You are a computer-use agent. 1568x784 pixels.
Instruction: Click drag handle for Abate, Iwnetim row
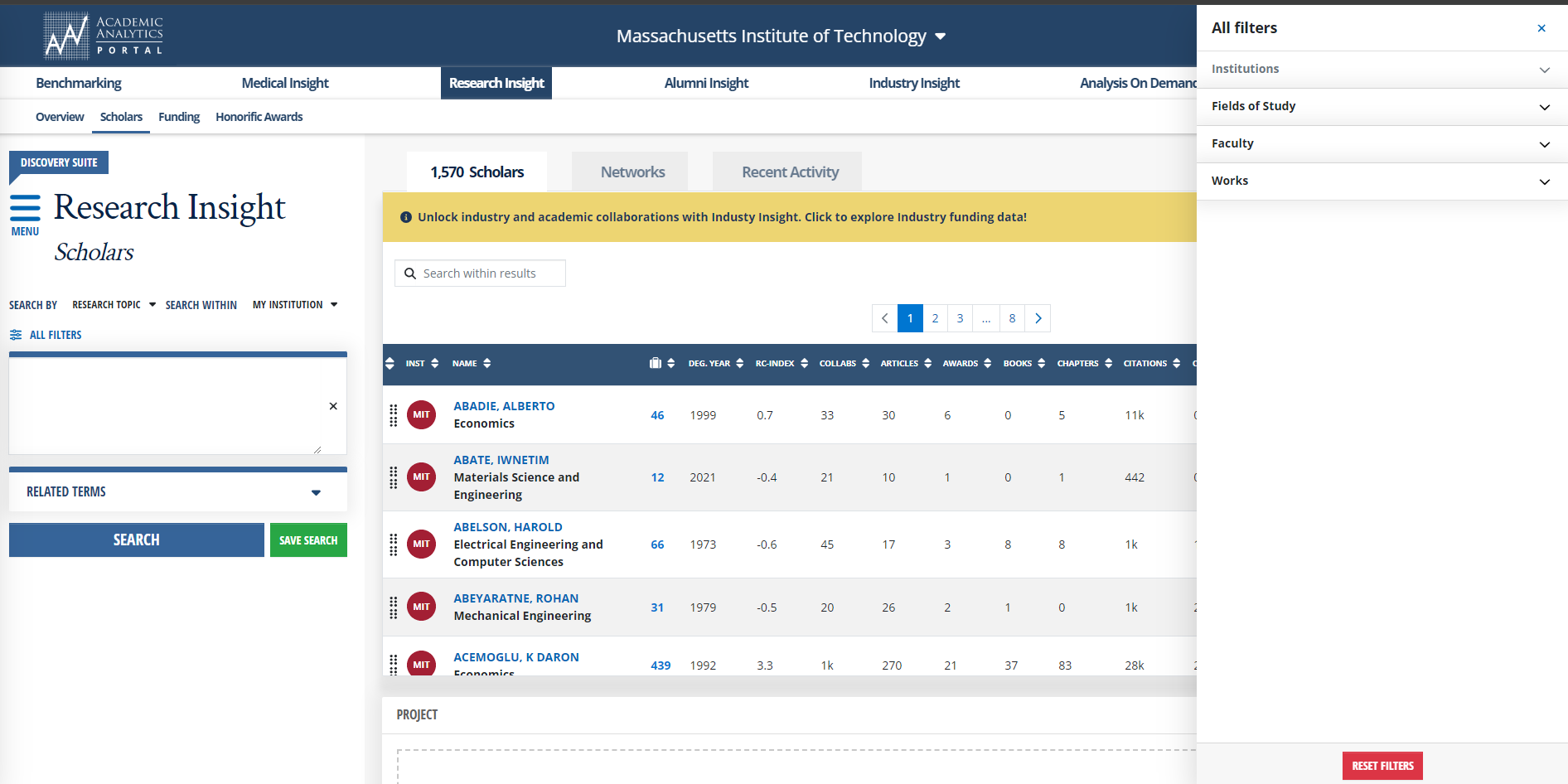pyautogui.click(x=394, y=477)
